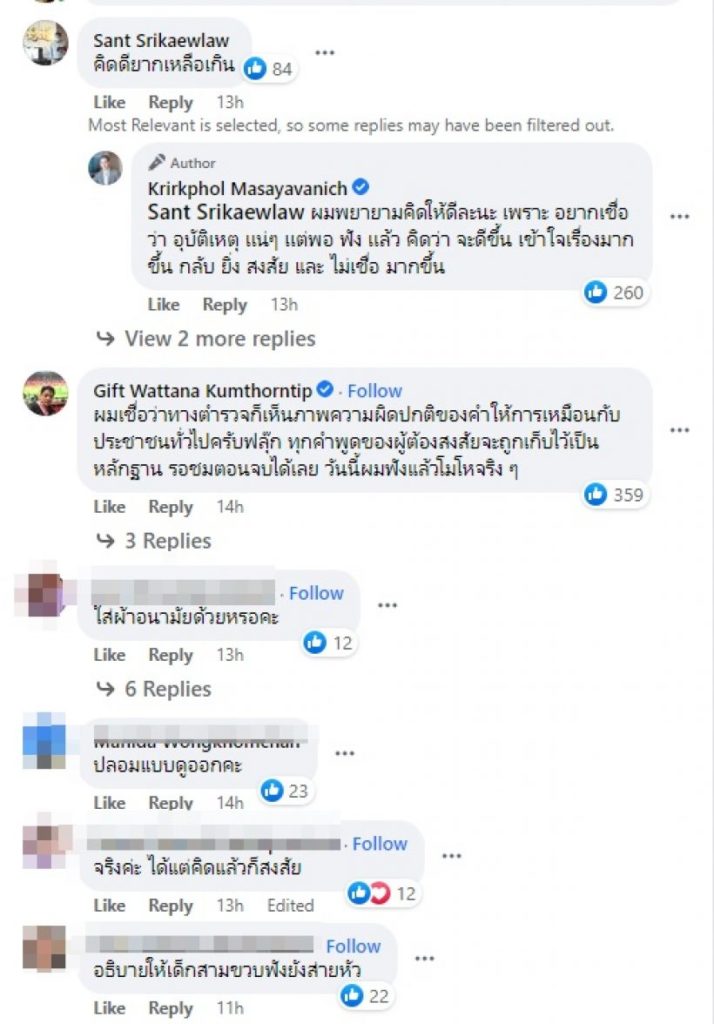Open Gift Wattana Kumthorntip's profile name
The width and height of the screenshot is (714, 1024).
point(203,391)
